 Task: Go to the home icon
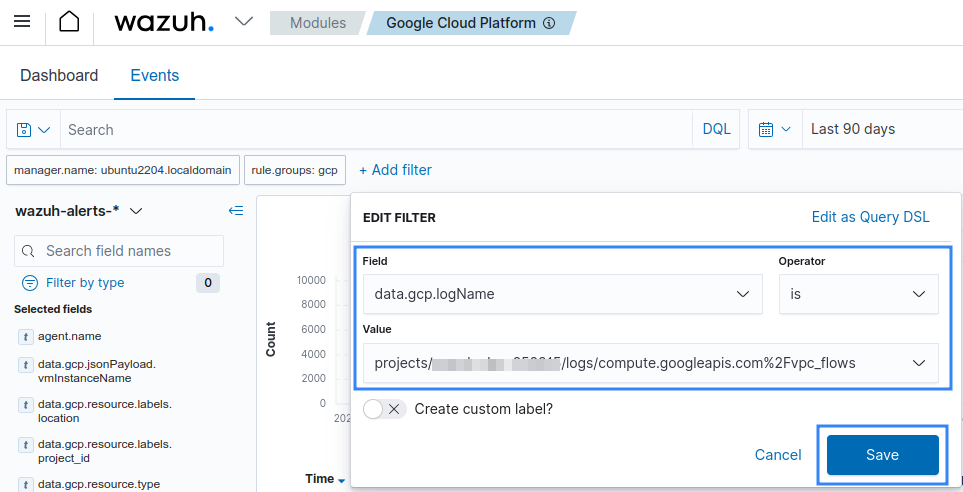pos(69,22)
